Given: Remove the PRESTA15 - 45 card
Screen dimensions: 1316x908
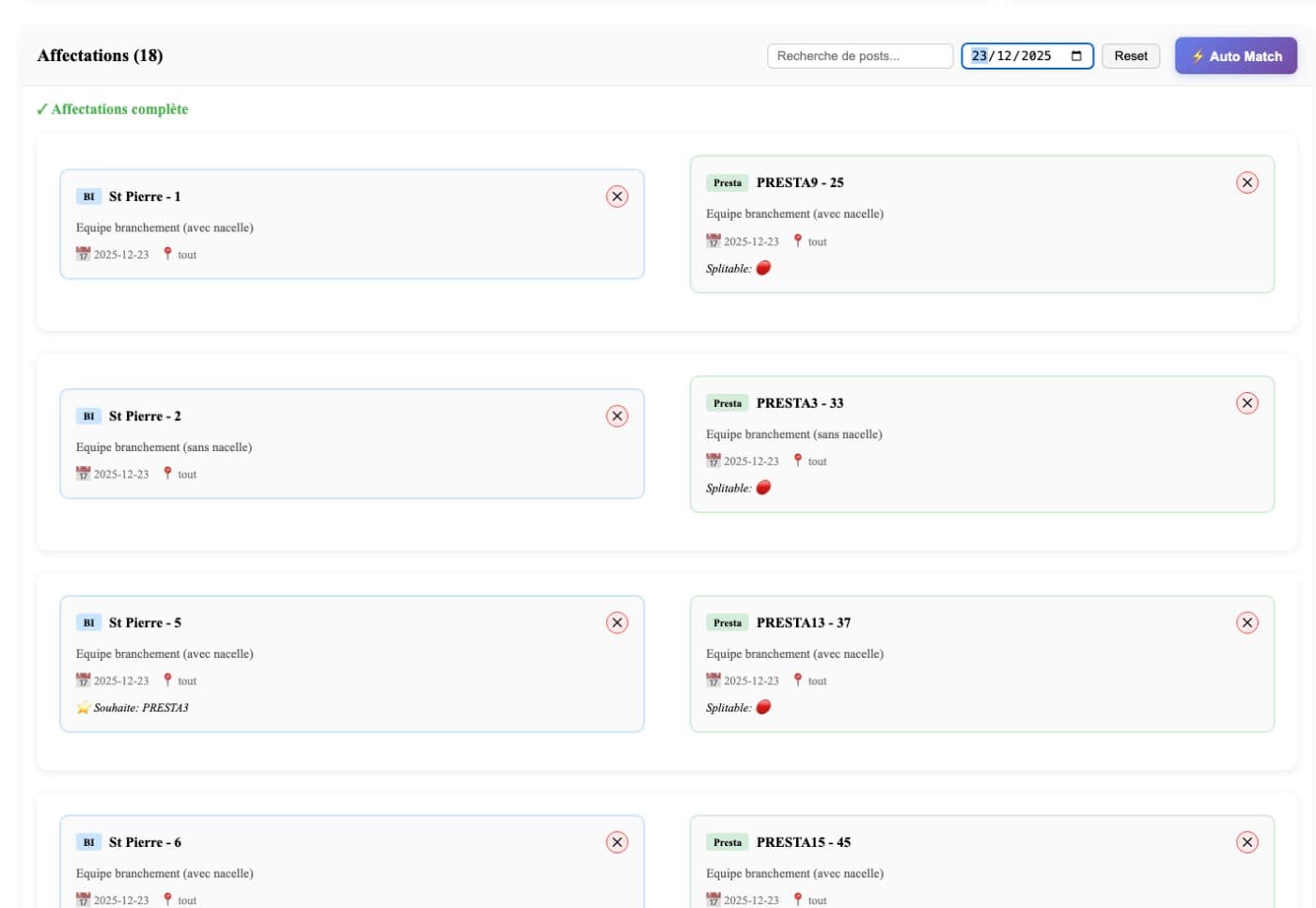Looking at the screenshot, I should 1246,842.
